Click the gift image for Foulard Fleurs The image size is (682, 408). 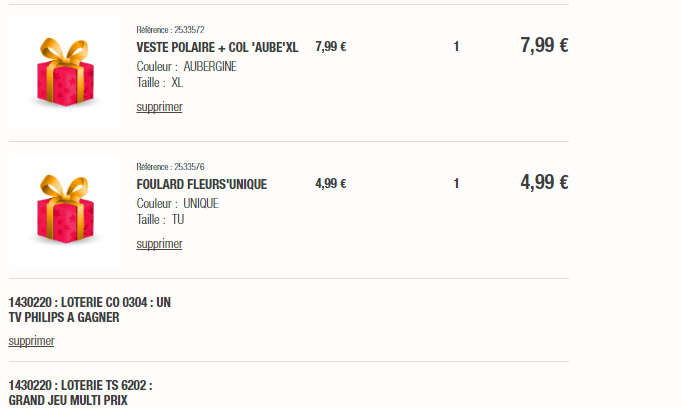(64, 209)
